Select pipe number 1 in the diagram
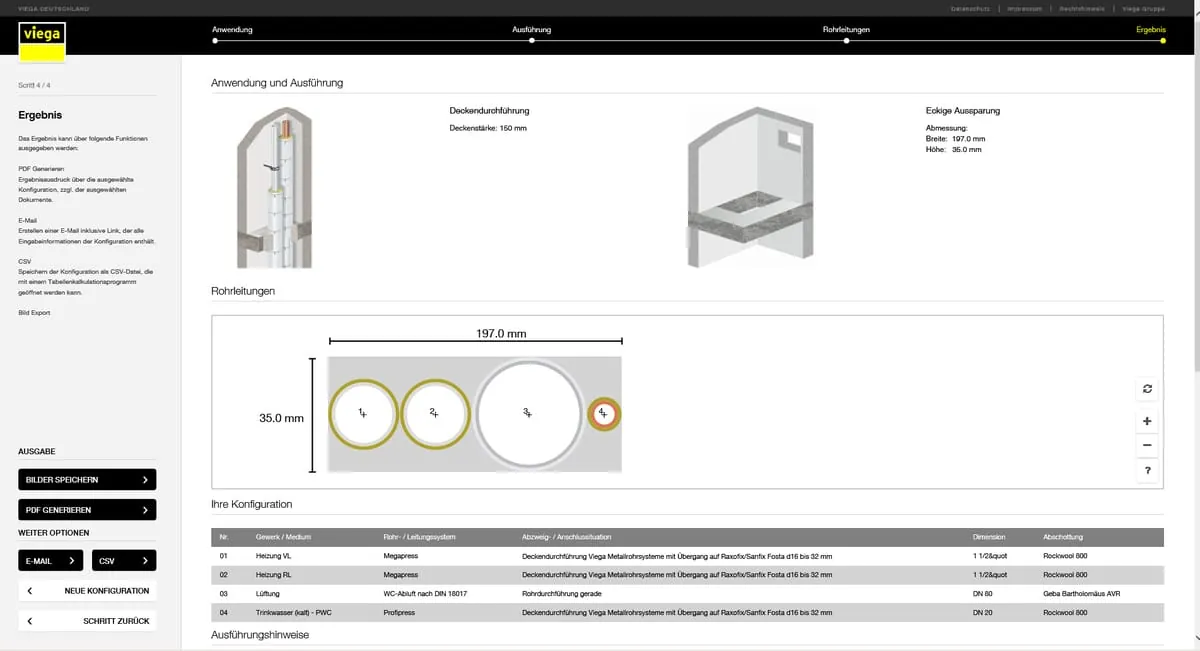Image resolution: width=1200 pixels, height=651 pixels. coord(362,413)
